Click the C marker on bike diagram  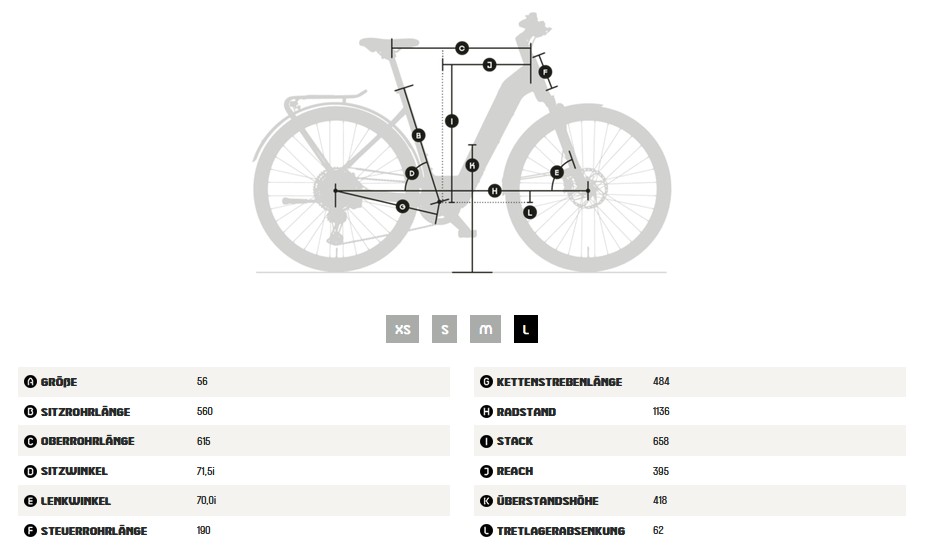[x=462, y=48]
